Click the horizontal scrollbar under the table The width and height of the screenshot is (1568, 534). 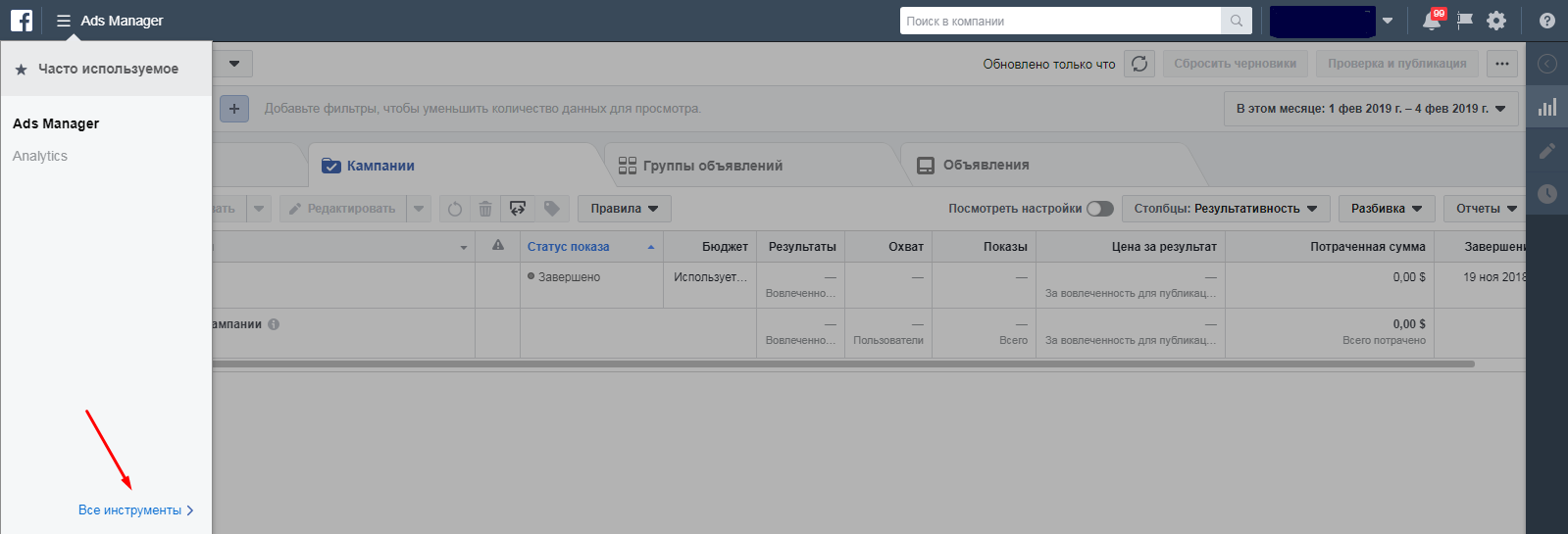(x=843, y=364)
